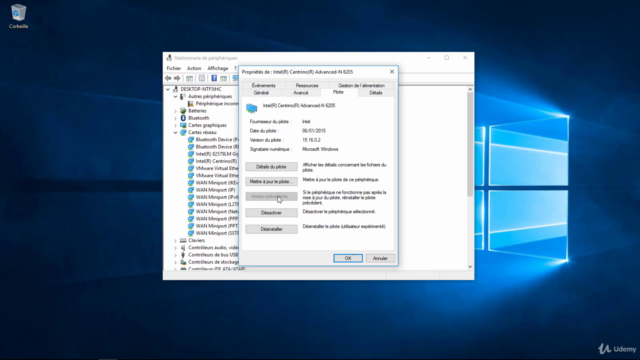
Task: Click the Détails du pilote button
Action: 271,167
